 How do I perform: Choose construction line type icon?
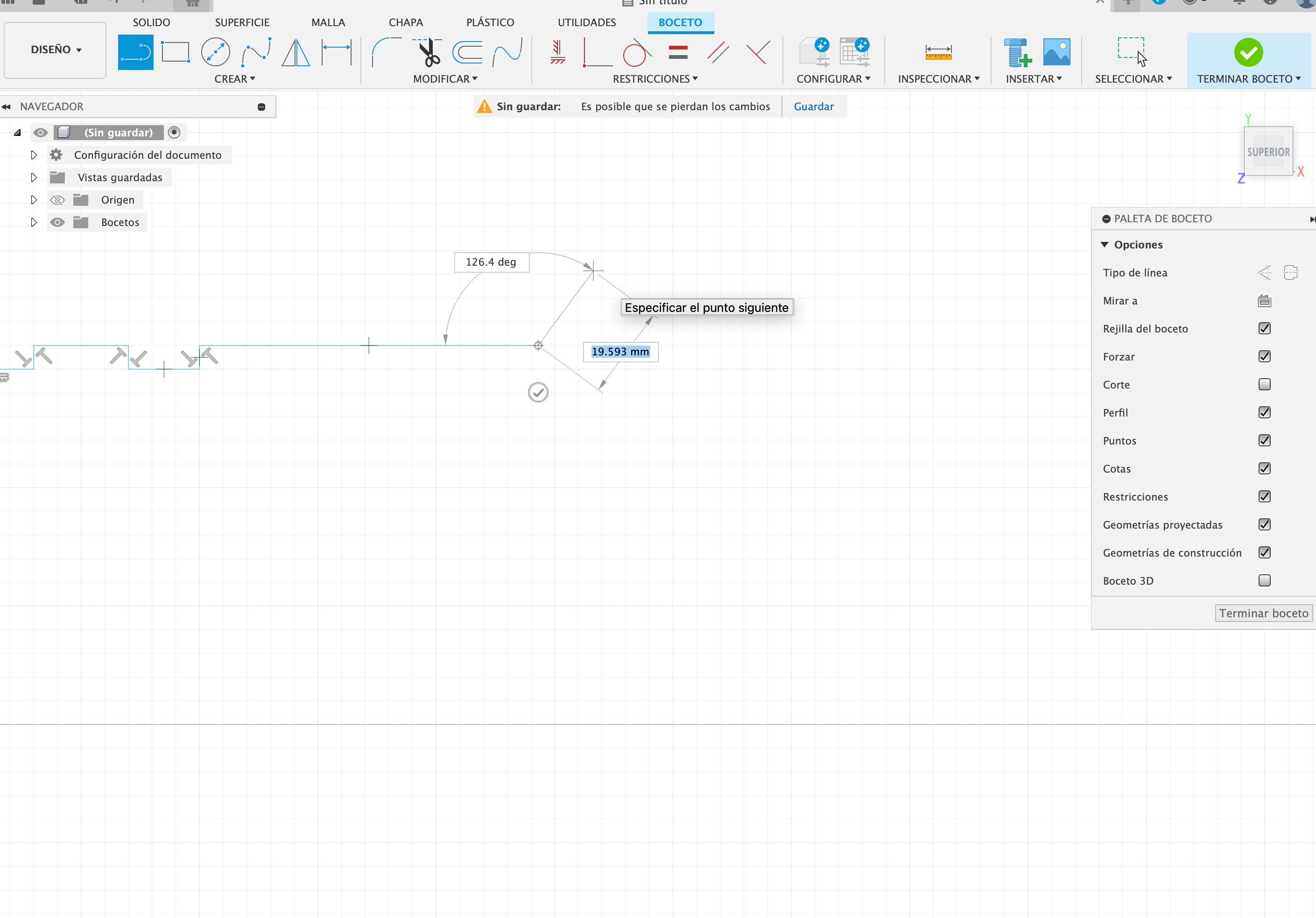[x=1264, y=273]
